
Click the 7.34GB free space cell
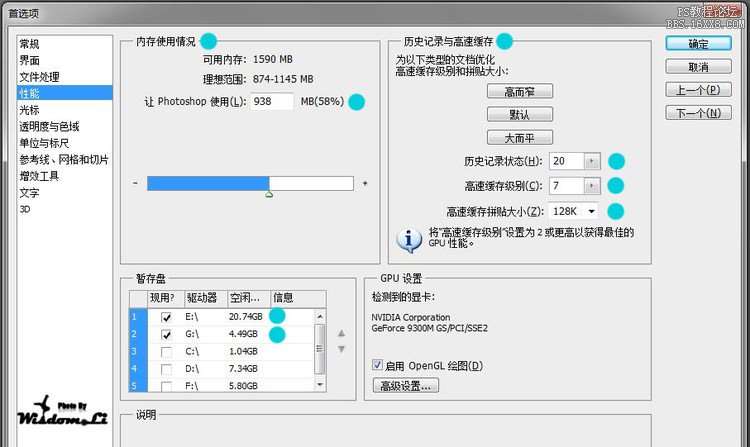pyautogui.click(x=243, y=369)
